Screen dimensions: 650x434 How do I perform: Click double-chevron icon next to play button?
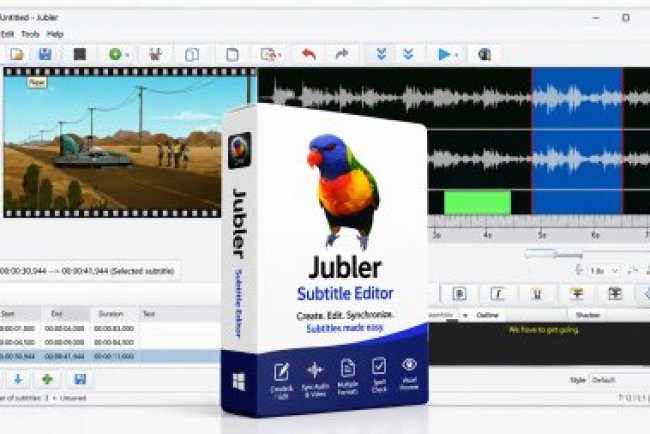pyautogui.click(x=408, y=54)
